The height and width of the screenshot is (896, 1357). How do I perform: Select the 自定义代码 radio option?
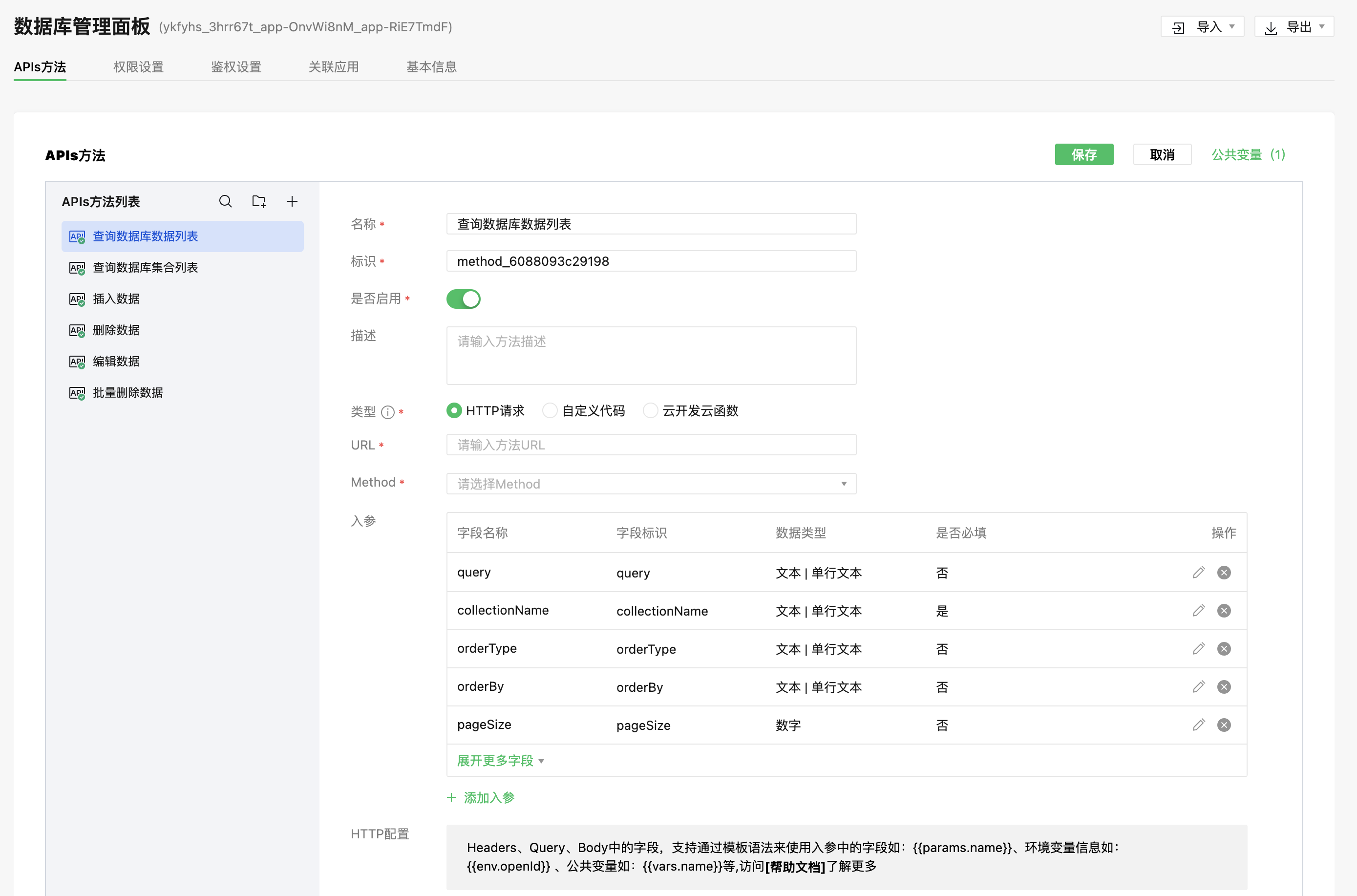point(550,411)
